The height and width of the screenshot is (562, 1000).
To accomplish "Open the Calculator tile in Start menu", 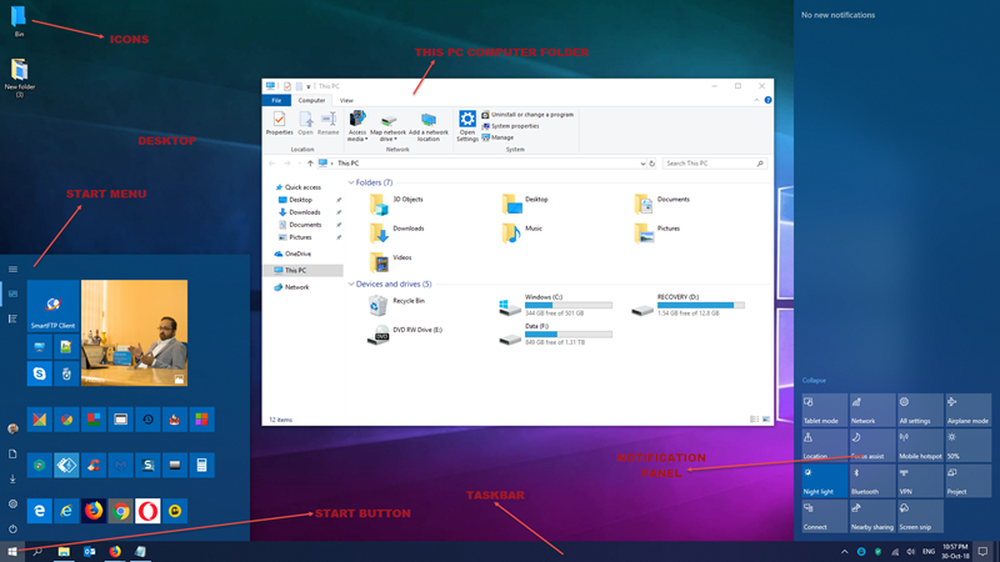I will coord(201,464).
